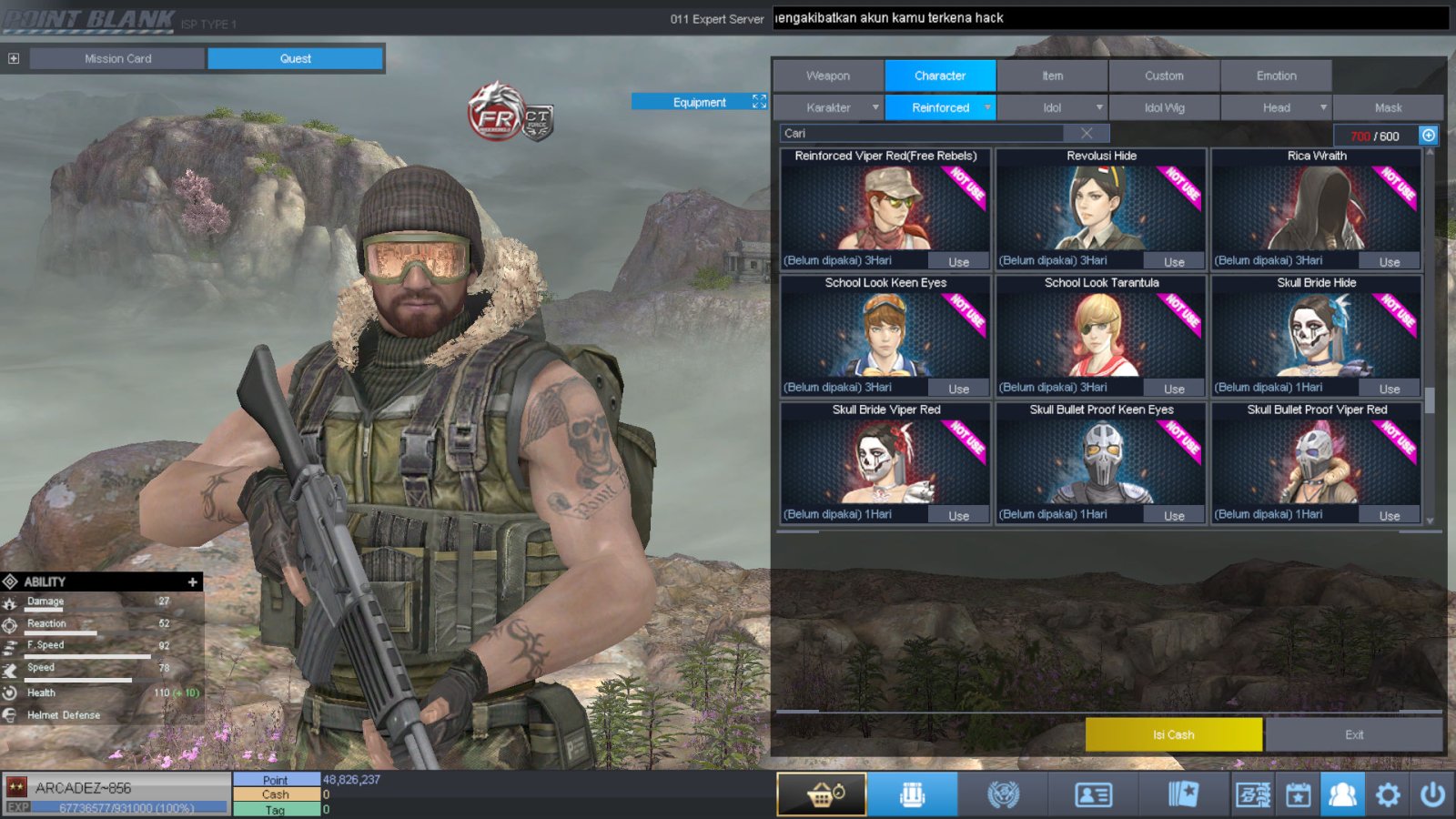1456x819 pixels.
Task: Click the Exit button
Action: 1354,734
